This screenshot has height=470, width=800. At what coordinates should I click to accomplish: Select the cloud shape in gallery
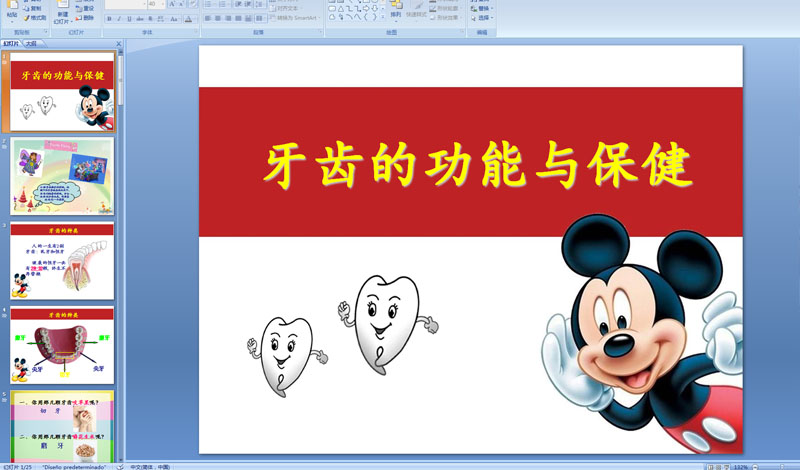[x=332, y=17]
